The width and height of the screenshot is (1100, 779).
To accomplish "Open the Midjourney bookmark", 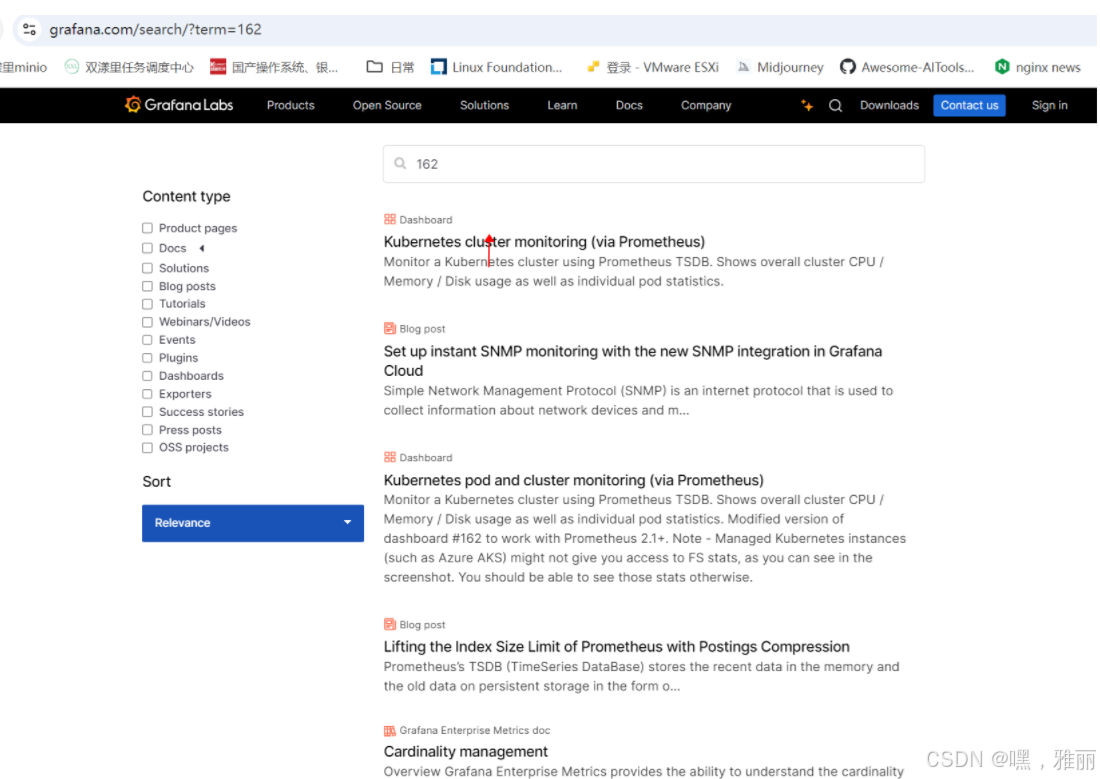I will click(780, 67).
